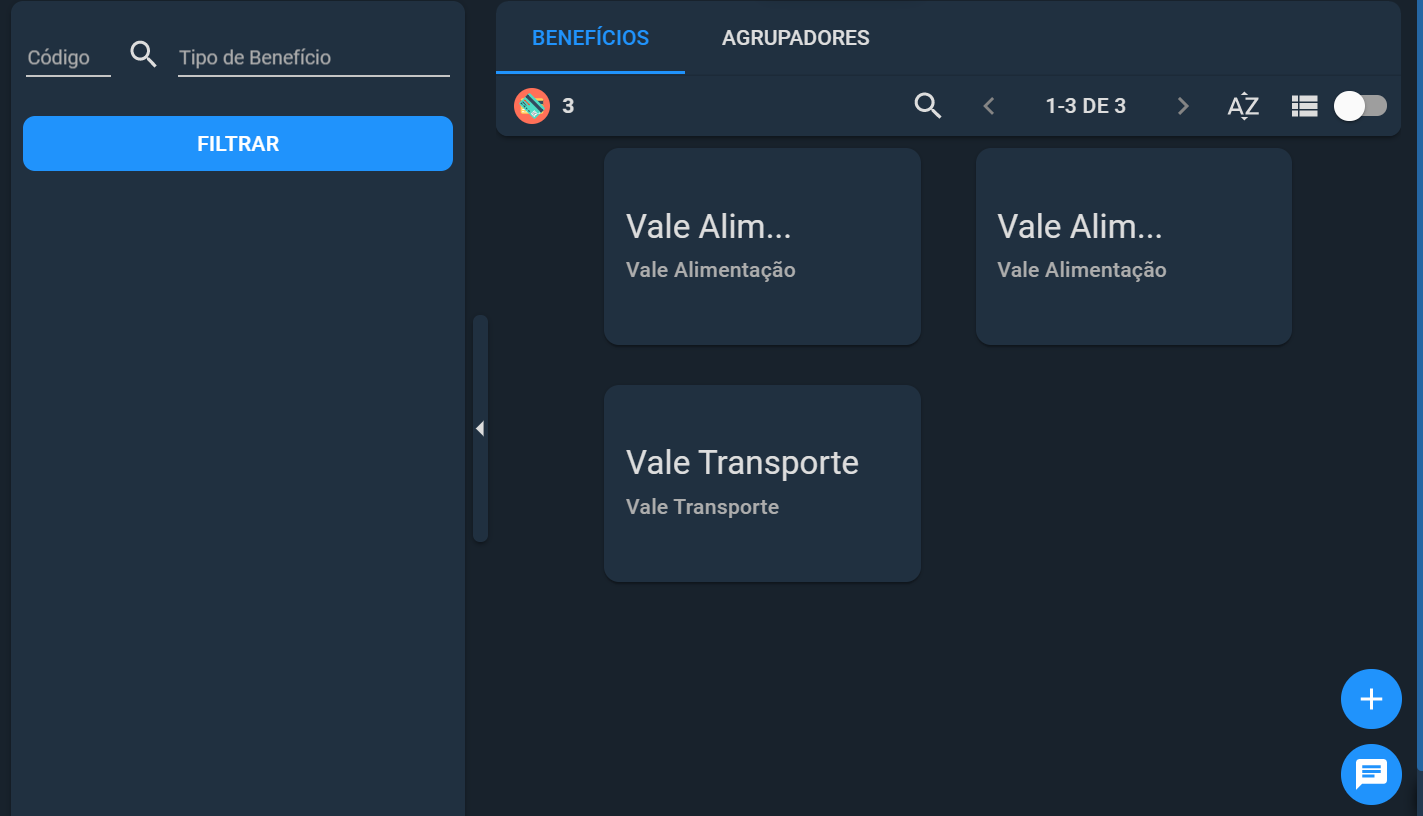Focus the Código input field
Image resolution: width=1423 pixels, height=816 pixels.
(x=68, y=58)
